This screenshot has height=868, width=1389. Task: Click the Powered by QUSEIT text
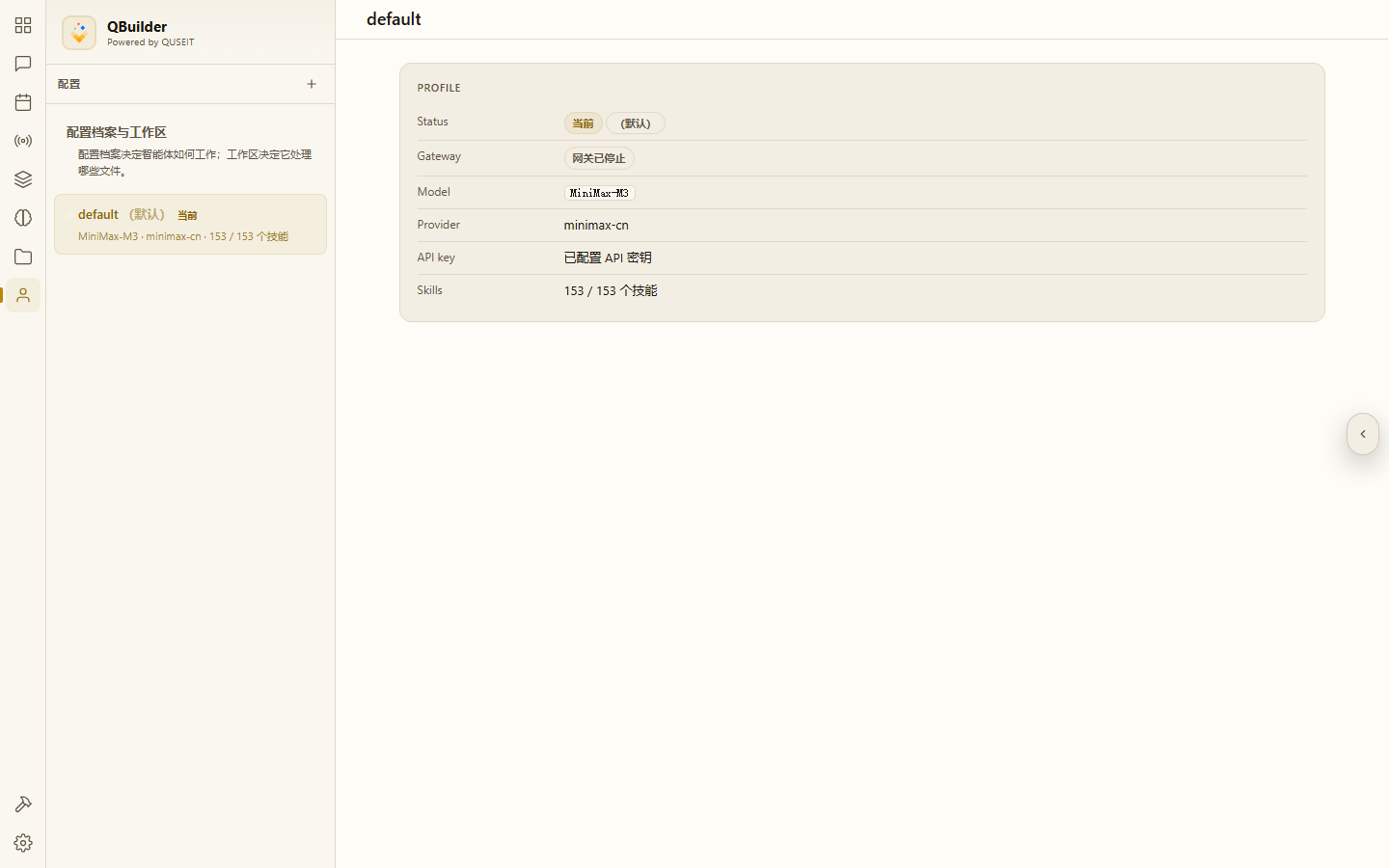(150, 42)
